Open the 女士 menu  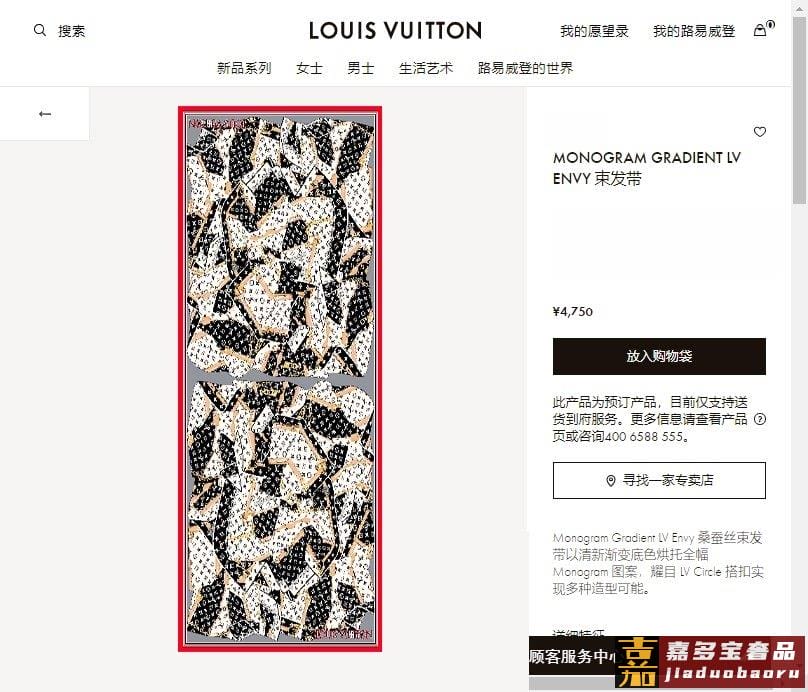coord(309,68)
